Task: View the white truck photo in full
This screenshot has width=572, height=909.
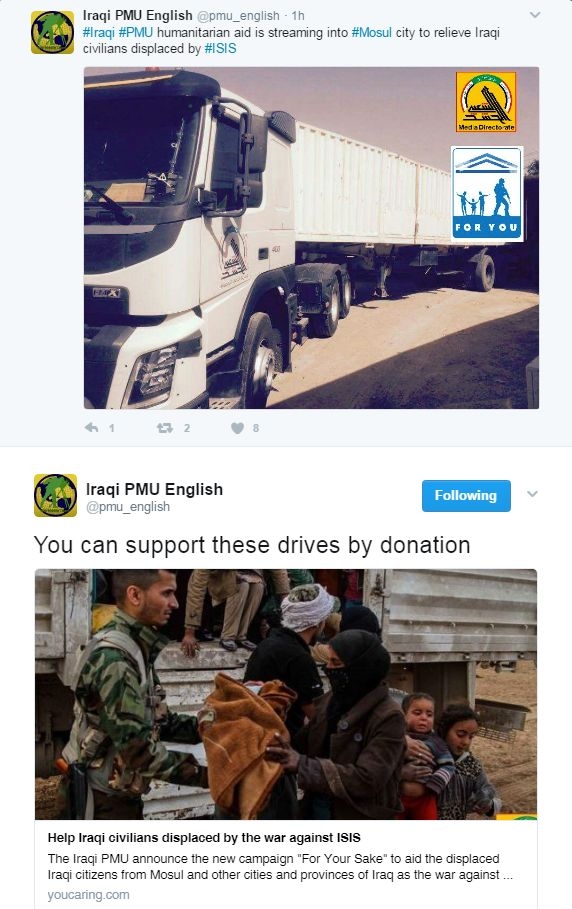Action: tap(311, 238)
